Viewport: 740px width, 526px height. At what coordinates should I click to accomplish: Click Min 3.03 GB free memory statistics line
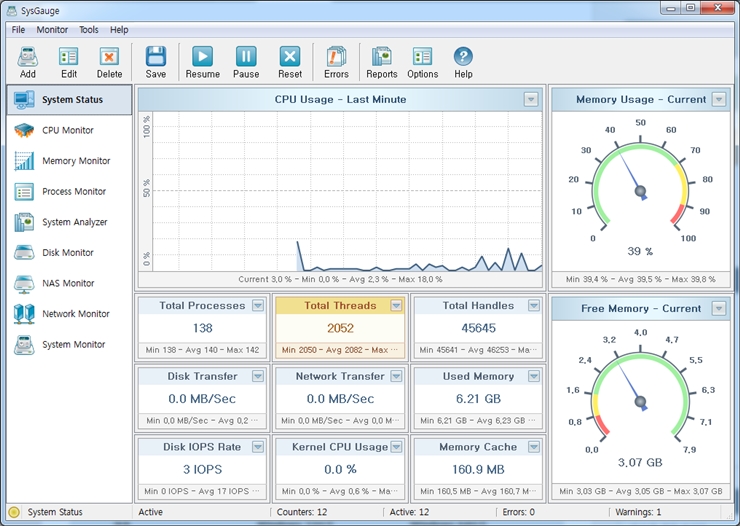tap(640, 491)
